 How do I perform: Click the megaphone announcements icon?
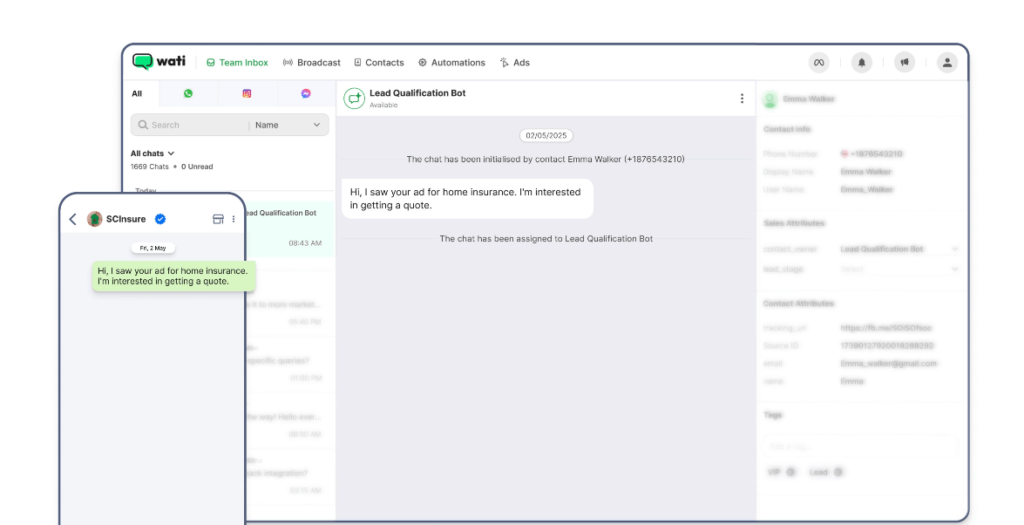pyautogui.click(x=904, y=62)
